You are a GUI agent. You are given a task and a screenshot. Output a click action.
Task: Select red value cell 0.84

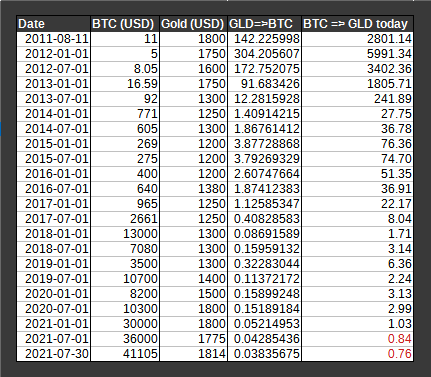(358, 339)
